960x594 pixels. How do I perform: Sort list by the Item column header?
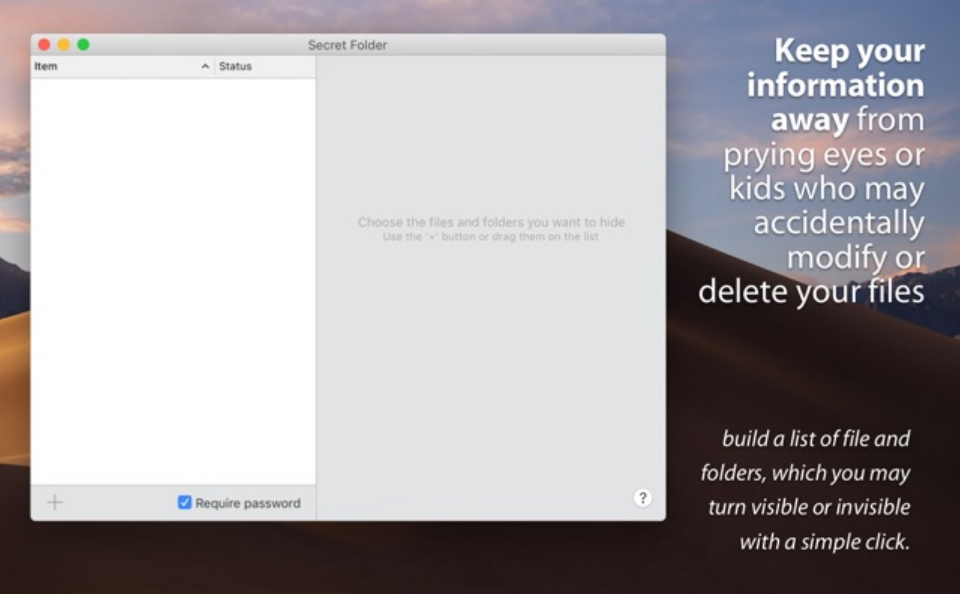[122, 66]
